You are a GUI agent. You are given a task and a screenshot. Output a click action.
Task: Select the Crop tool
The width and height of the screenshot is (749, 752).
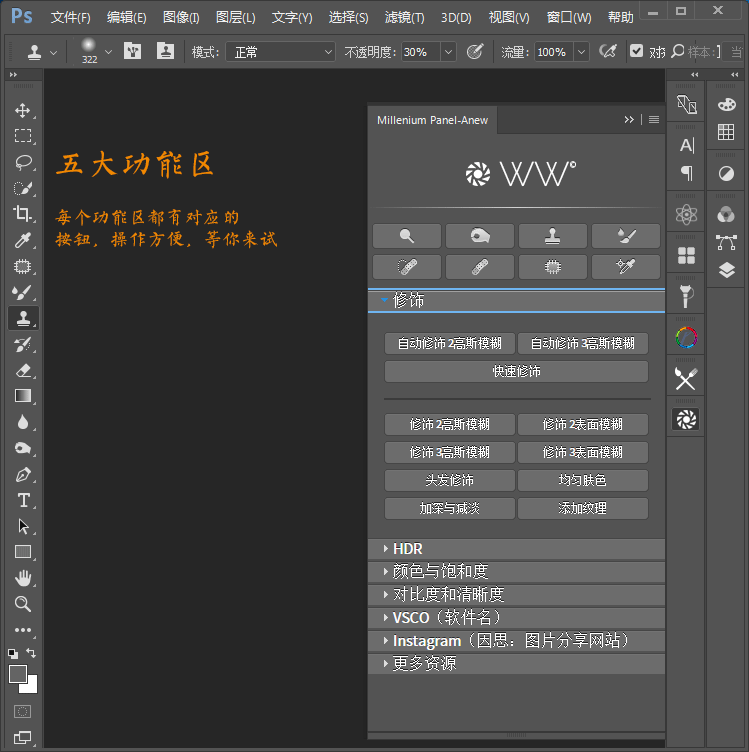[23, 213]
